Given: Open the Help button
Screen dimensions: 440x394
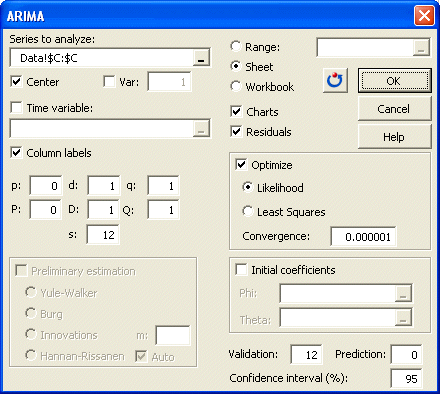Looking at the screenshot, I should (395, 137).
